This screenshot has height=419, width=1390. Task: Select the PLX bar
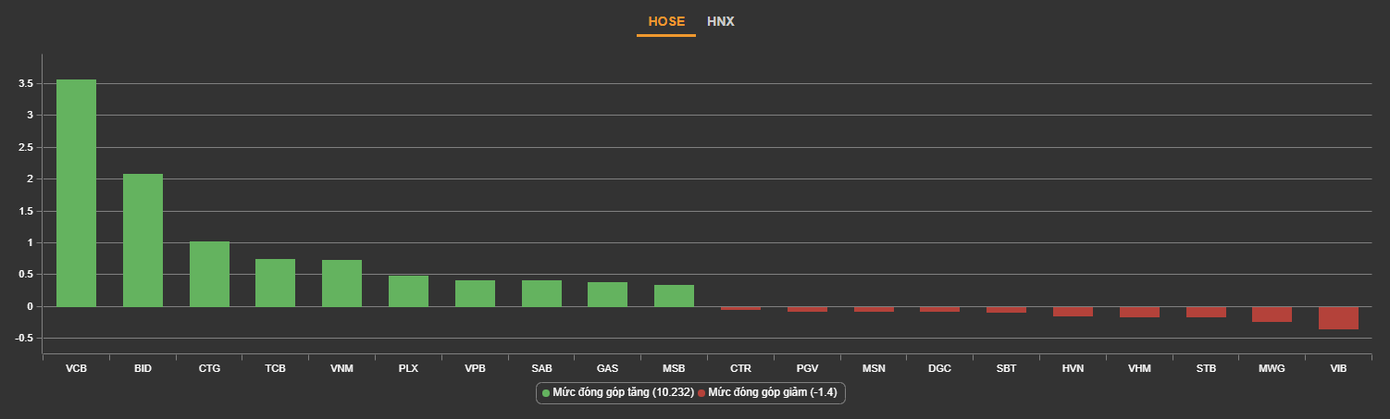pyautogui.click(x=408, y=291)
